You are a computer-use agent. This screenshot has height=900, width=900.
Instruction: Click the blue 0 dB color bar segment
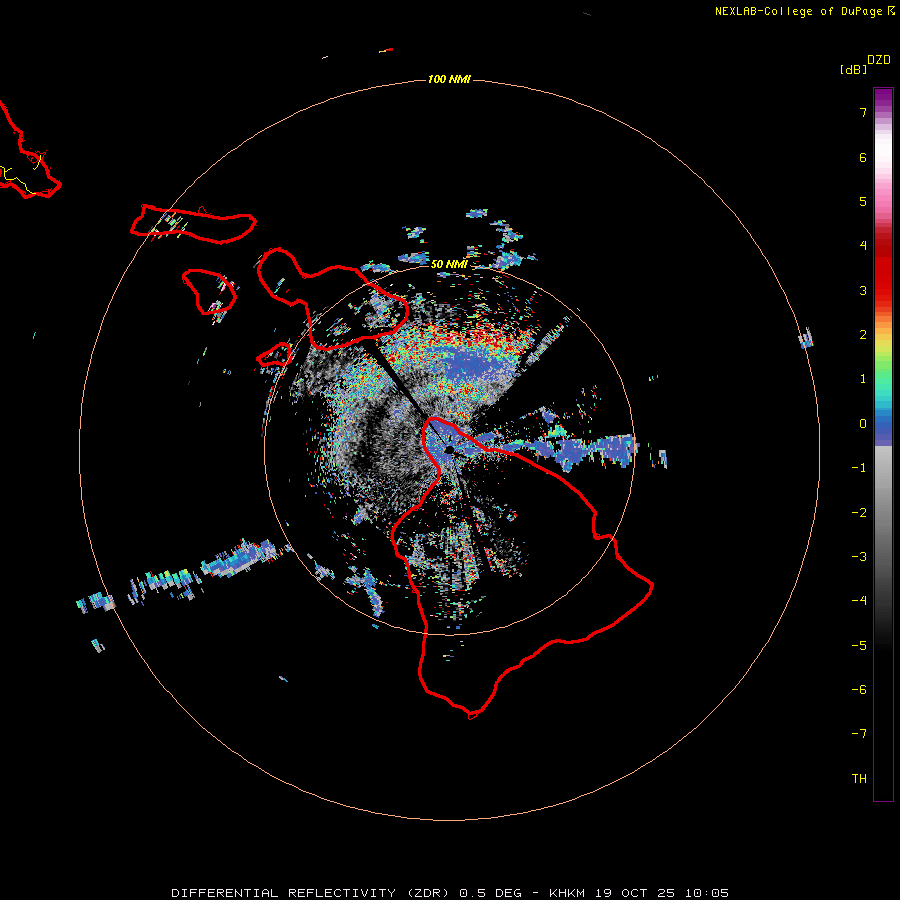click(x=883, y=428)
